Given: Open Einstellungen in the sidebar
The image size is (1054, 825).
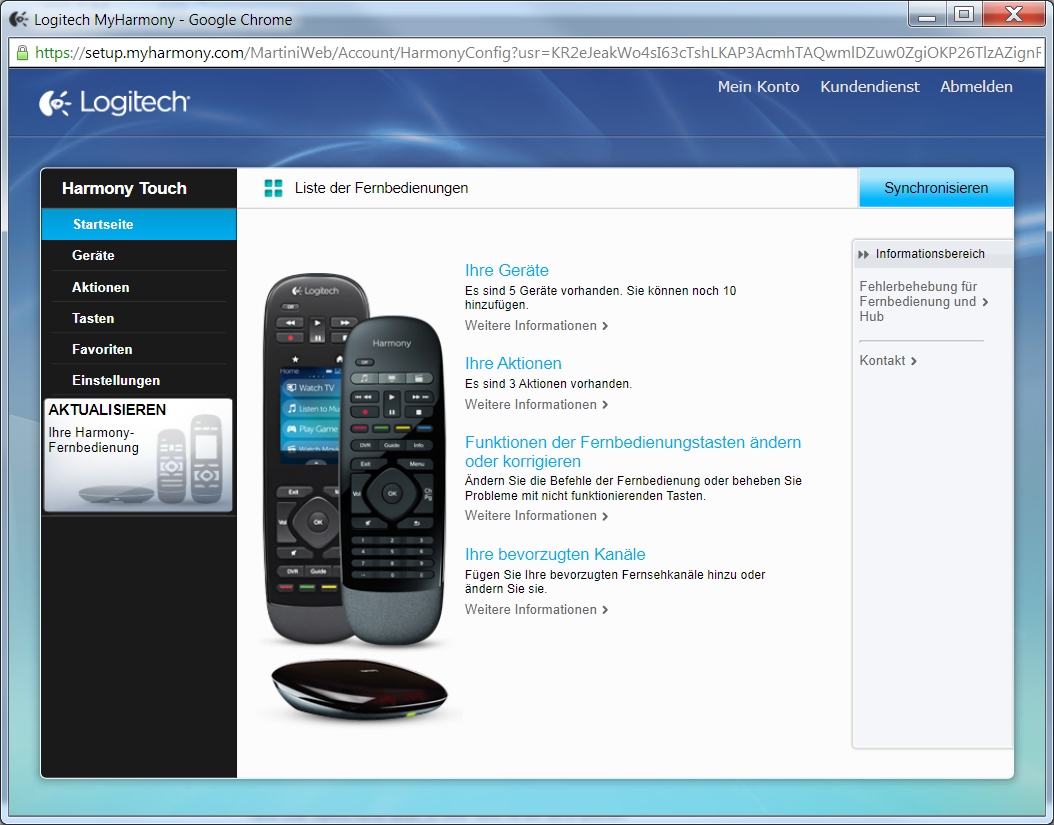Looking at the screenshot, I should [x=116, y=380].
